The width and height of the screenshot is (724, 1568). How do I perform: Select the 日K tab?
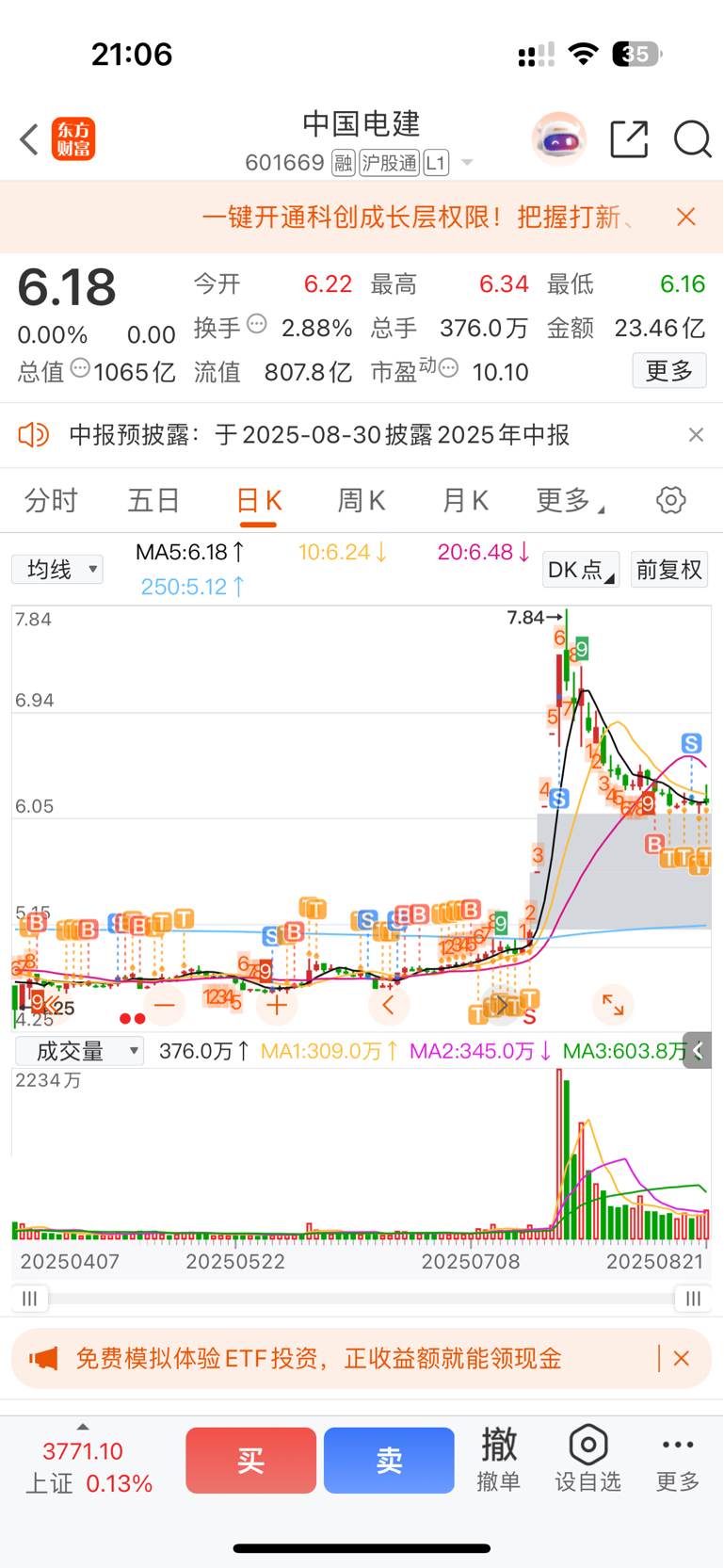click(259, 500)
